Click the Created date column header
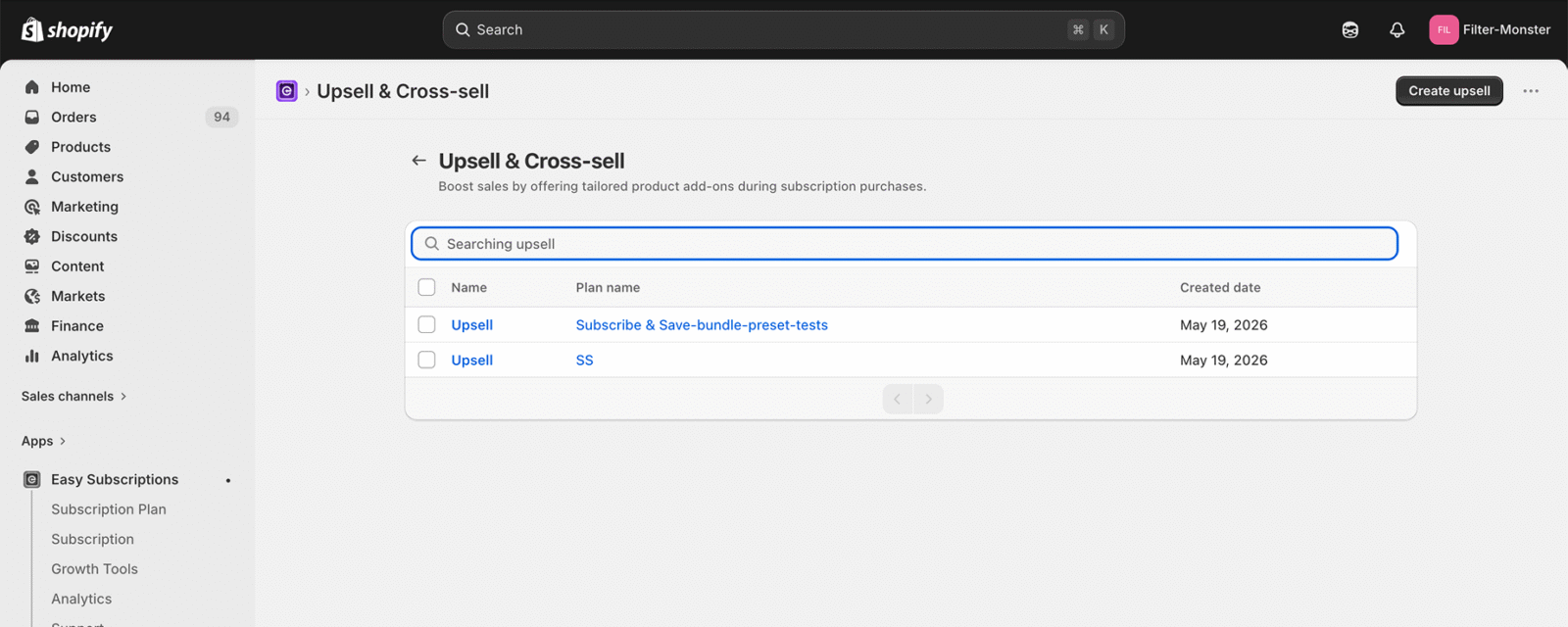Viewport: 1568px width, 627px height. (x=1220, y=288)
